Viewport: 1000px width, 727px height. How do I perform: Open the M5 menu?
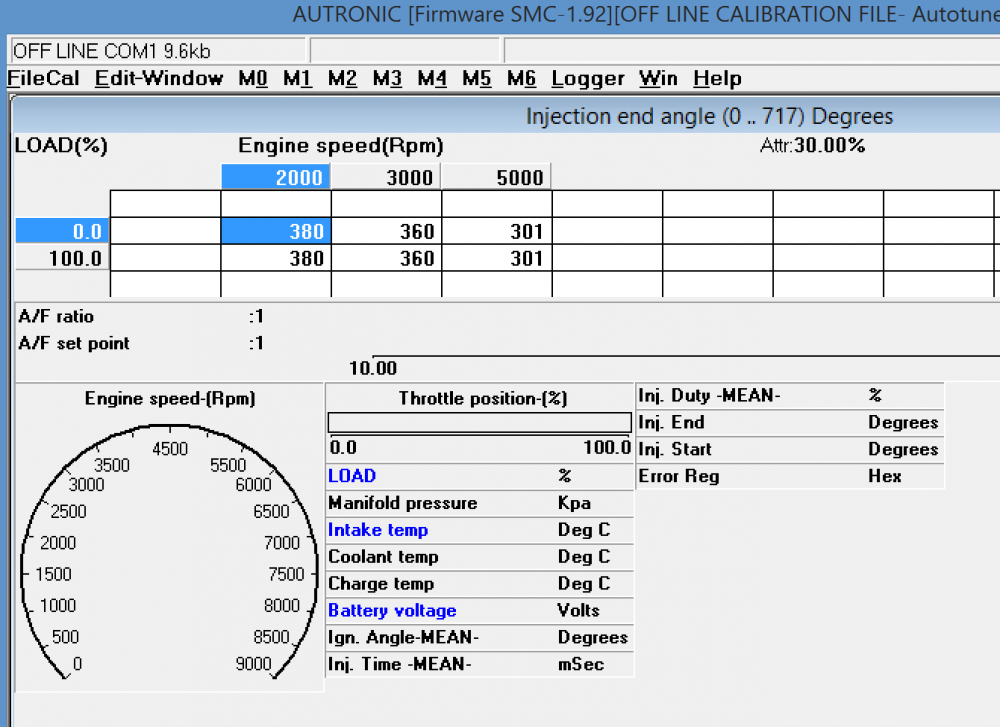point(476,78)
